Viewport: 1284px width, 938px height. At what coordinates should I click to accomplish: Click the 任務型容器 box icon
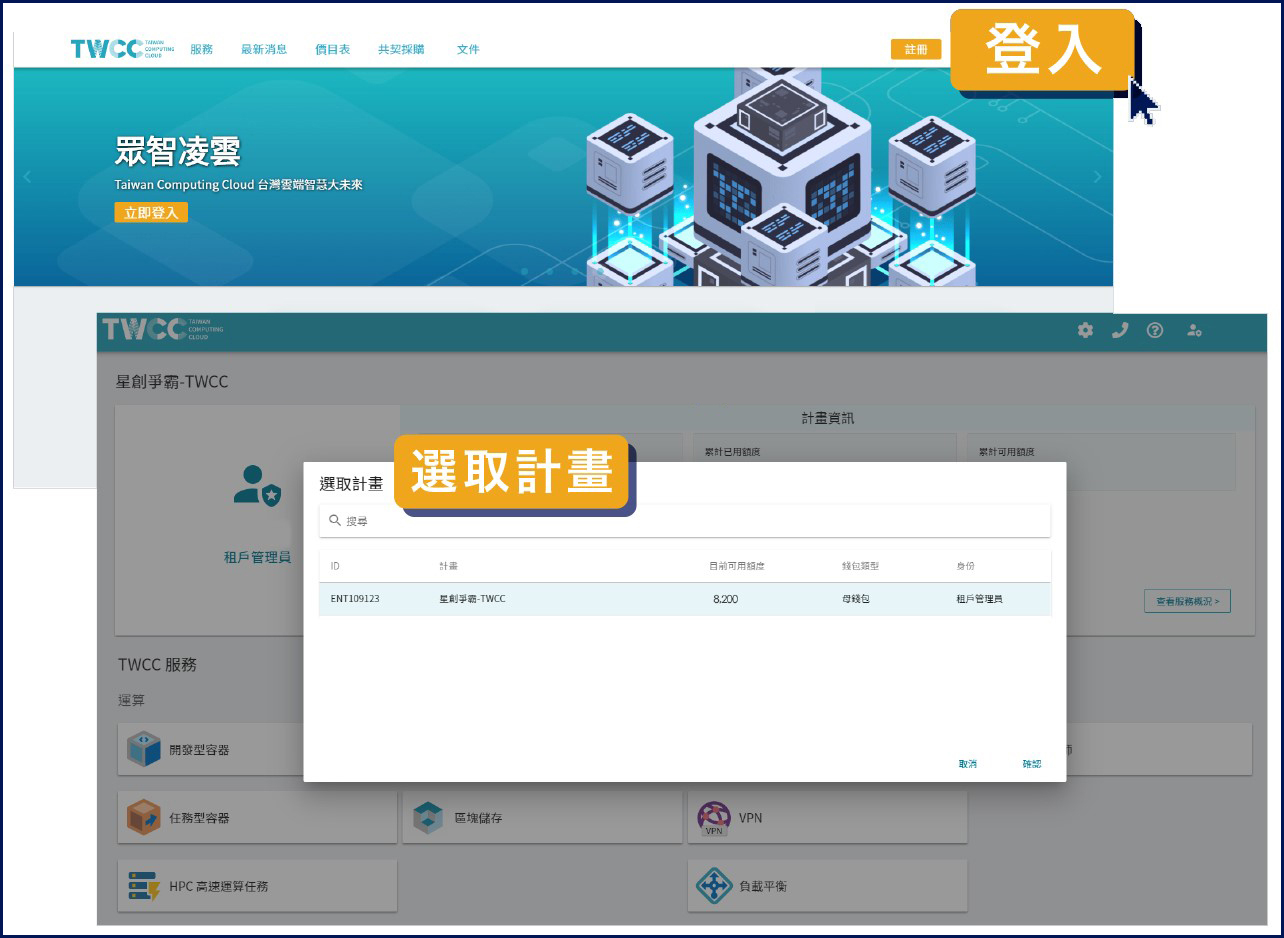pyautogui.click(x=144, y=817)
